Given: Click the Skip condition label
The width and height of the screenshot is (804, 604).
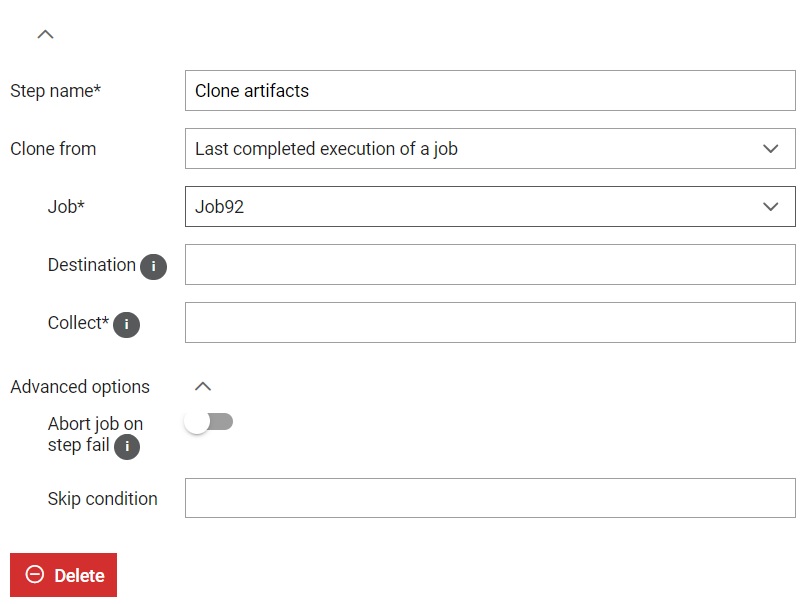Looking at the screenshot, I should pos(103,498).
